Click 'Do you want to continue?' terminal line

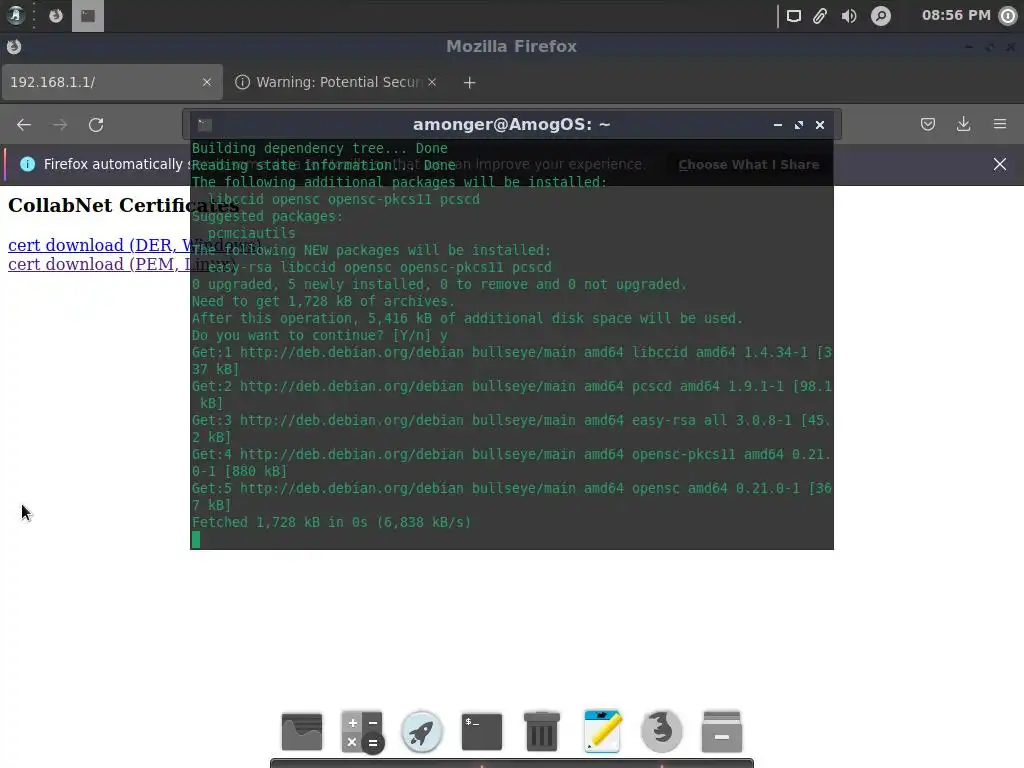pyautogui.click(x=319, y=336)
